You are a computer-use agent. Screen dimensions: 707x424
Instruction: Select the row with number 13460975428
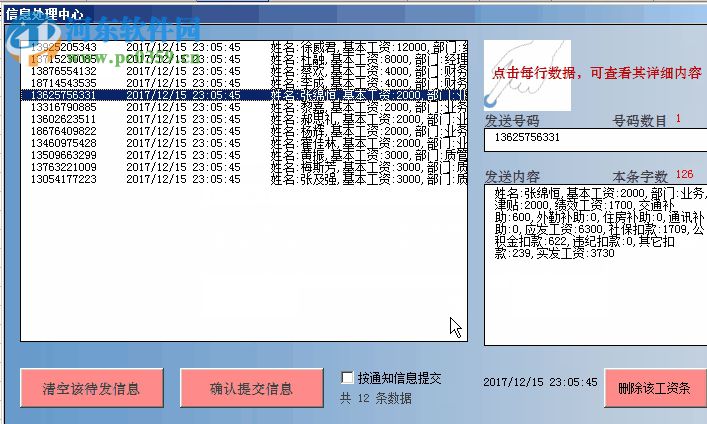(244, 143)
